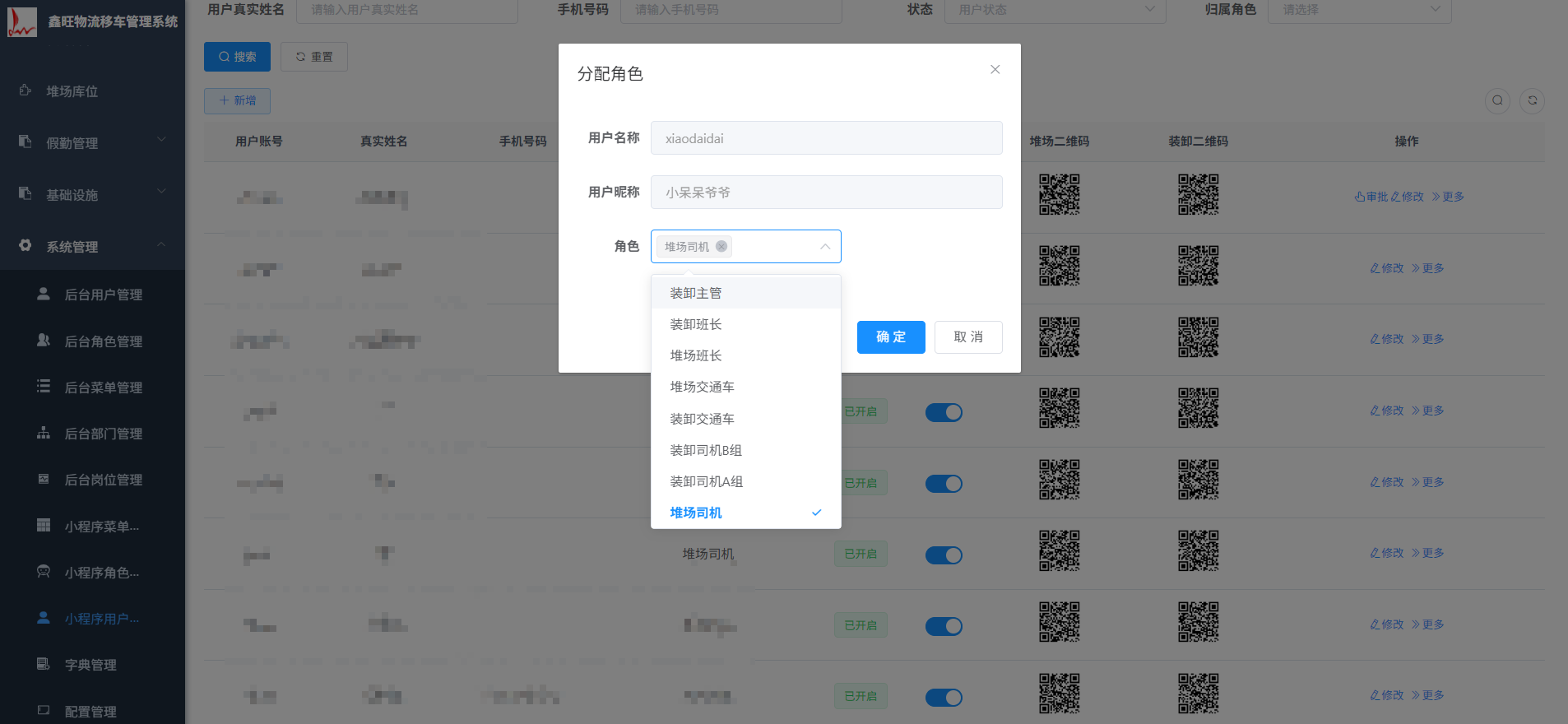Image resolution: width=1568 pixels, height=724 pixels.
Task: Click first row 装卸二维码 QR thumbnail
Action: click(1198, 194)
